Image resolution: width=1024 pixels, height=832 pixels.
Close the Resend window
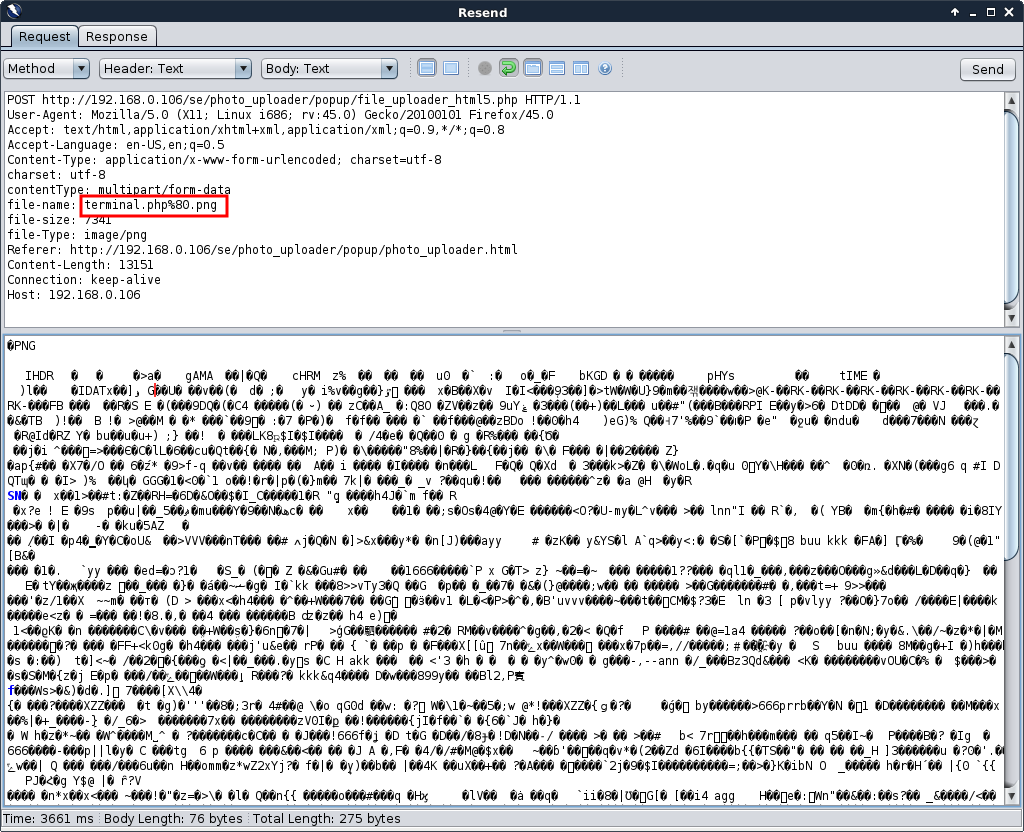(1009, 12)
